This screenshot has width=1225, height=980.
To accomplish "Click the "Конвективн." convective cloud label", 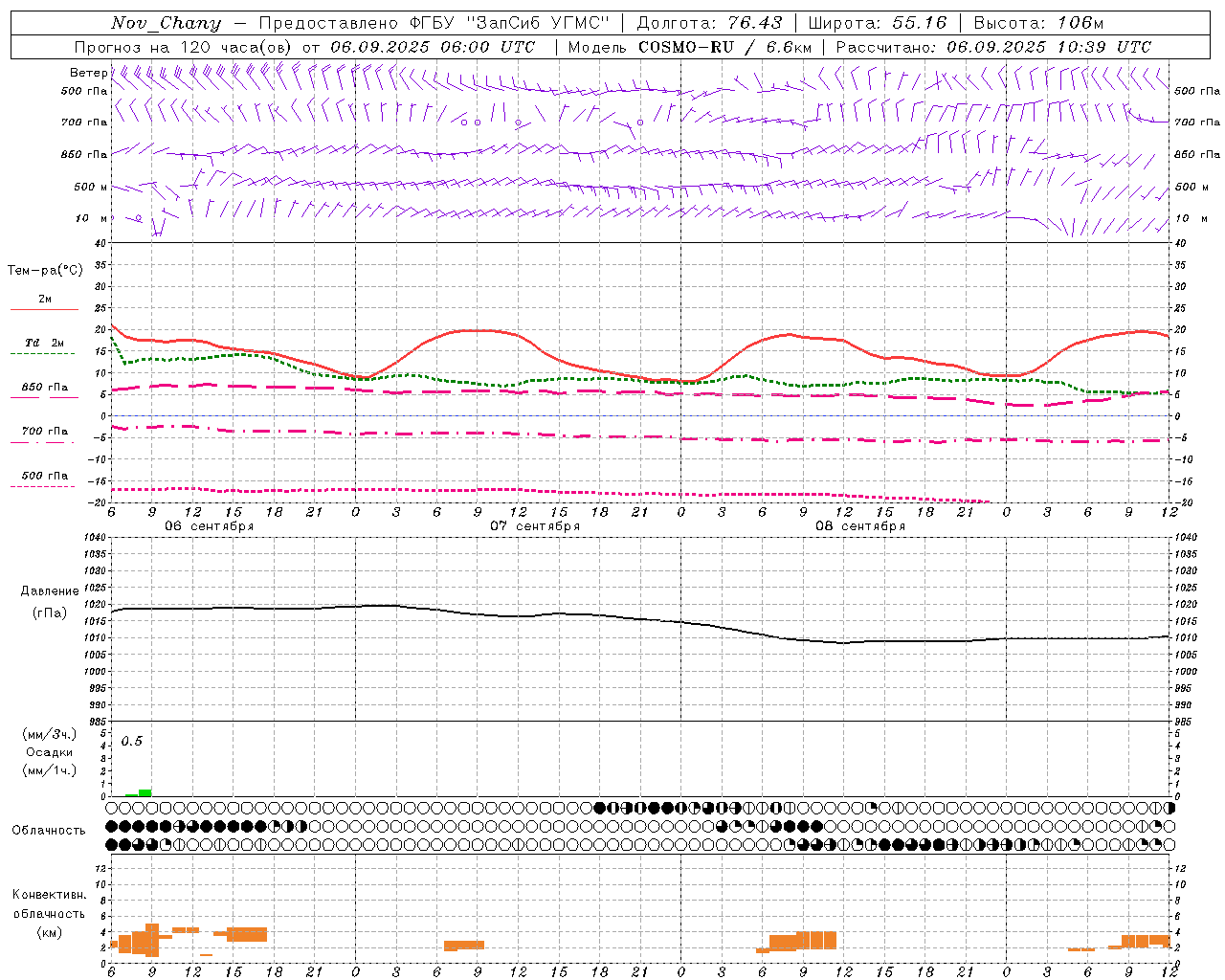I will [50, 895].
